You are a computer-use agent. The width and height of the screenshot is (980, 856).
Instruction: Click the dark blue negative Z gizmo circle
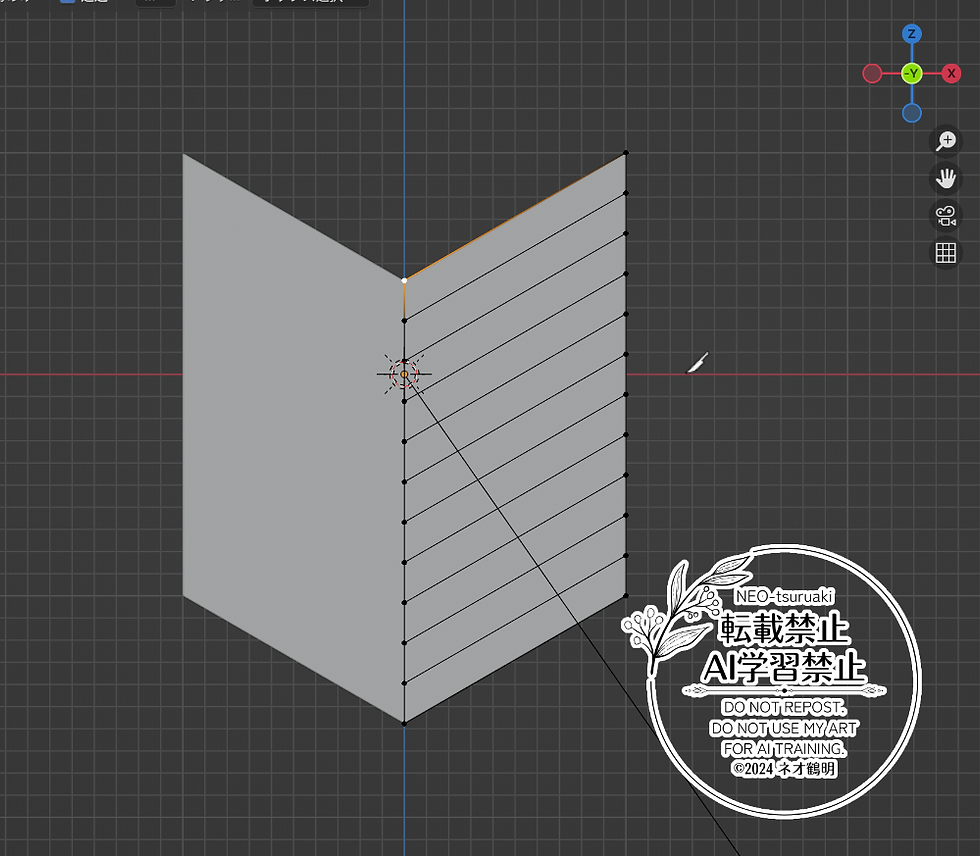pyautogui.click(x=912, y=113)
